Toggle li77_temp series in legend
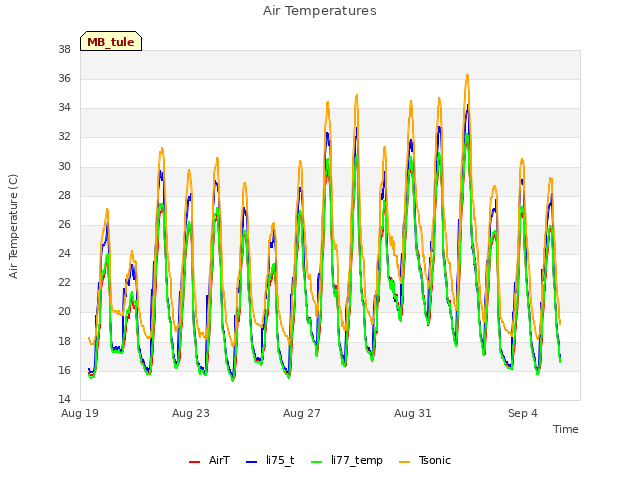This screenshot has width=640, height=480. [347, 460]
